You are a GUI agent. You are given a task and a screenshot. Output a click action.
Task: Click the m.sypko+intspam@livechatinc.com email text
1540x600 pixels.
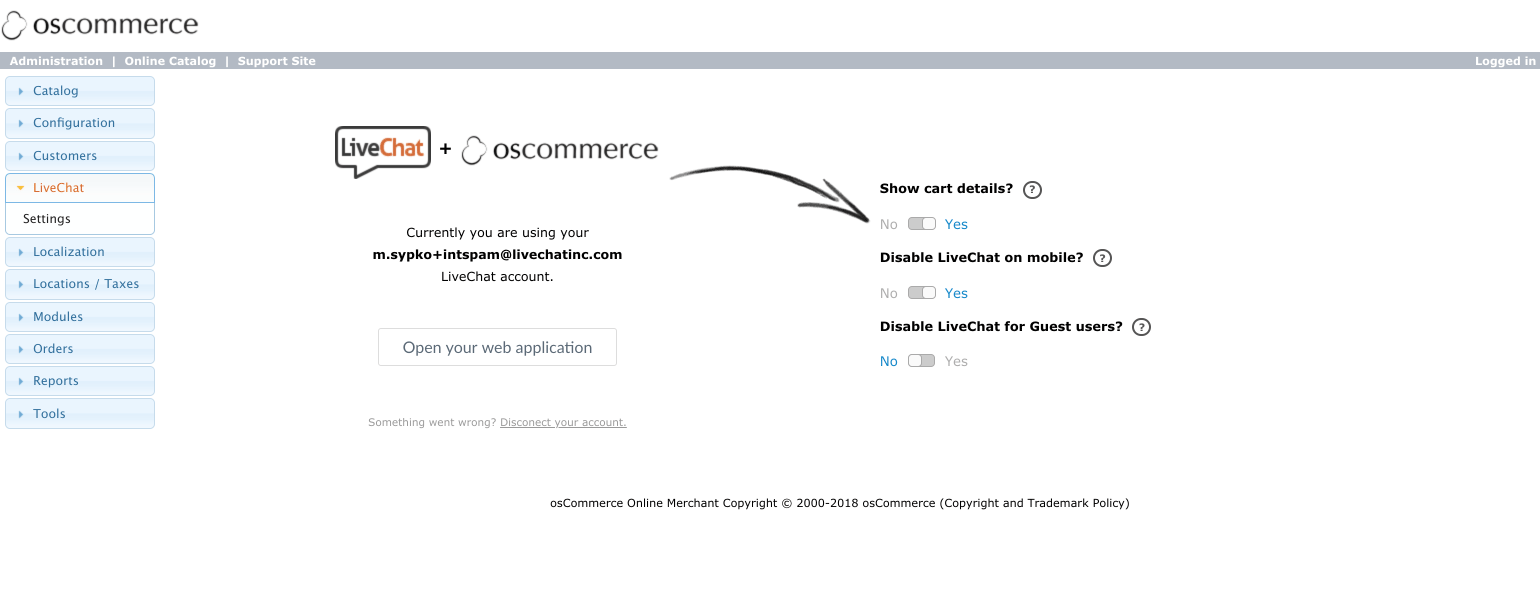click(x=497, y=255)
